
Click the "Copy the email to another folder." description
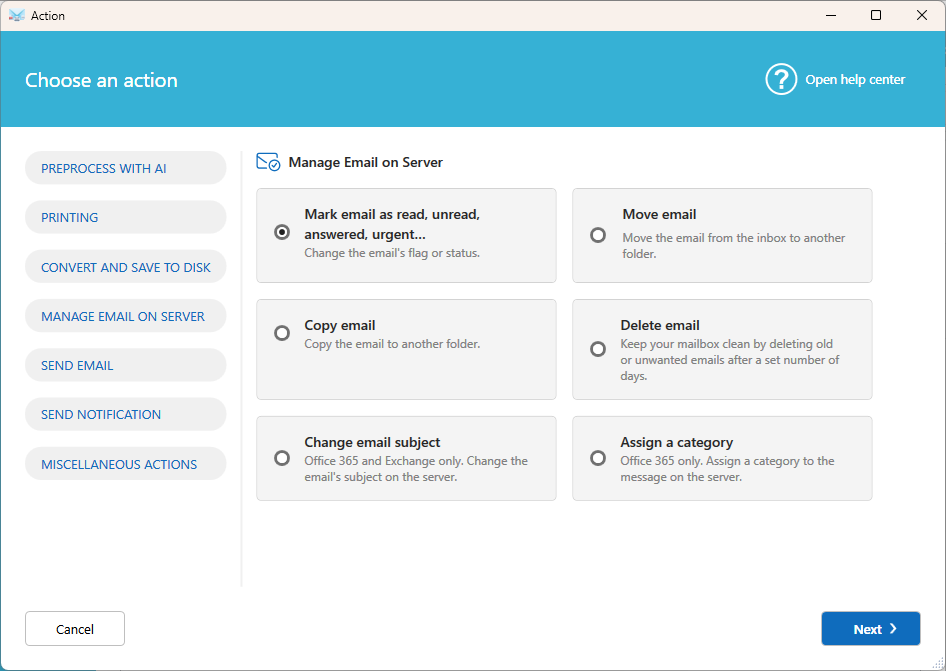392,344
